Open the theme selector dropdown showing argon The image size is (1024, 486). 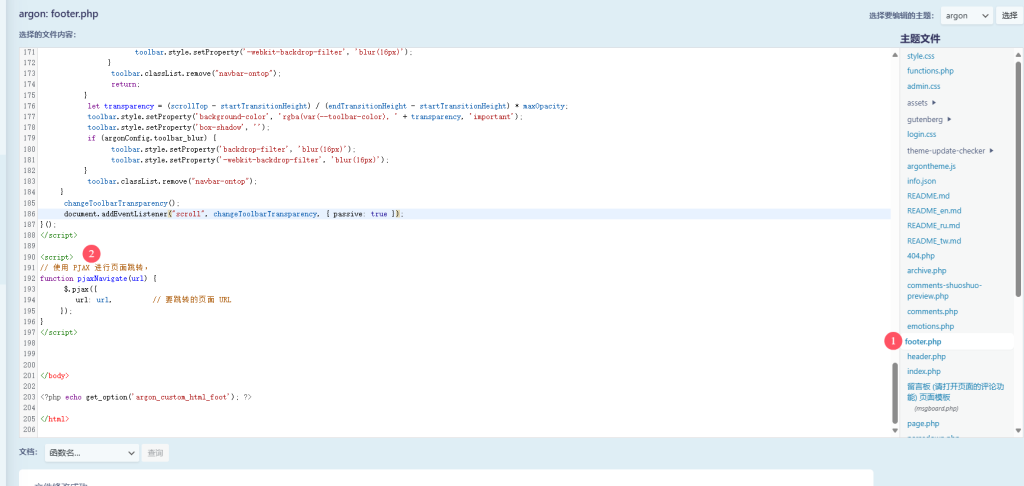(x=967, y=16)
